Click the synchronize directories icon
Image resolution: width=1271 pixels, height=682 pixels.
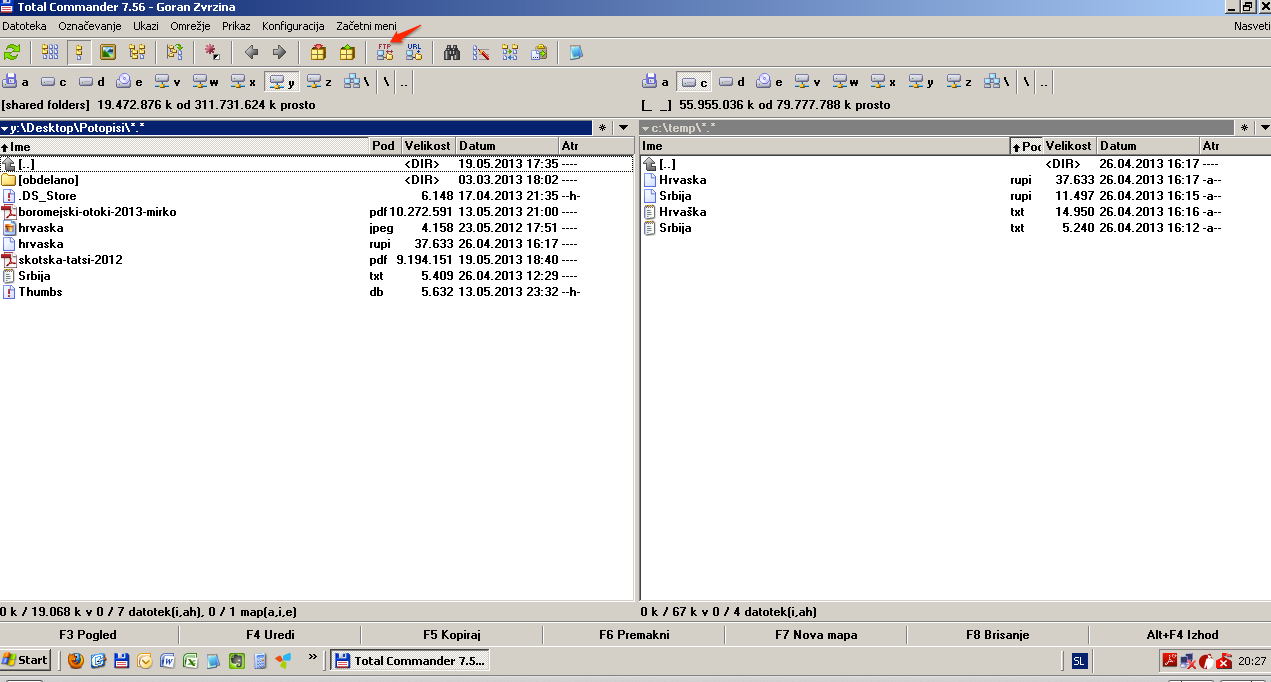[510, 52]
